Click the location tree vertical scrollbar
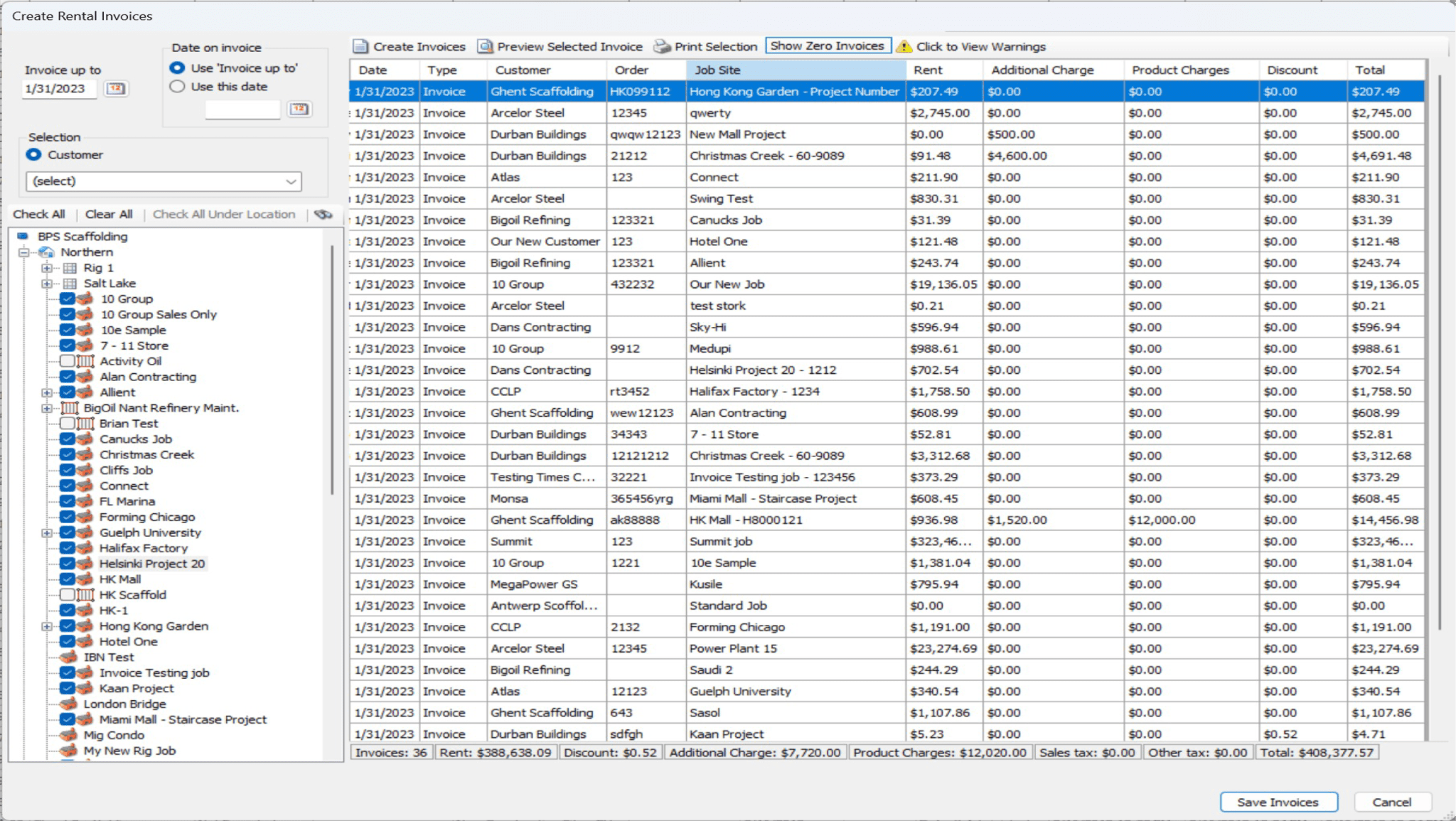1456x821 pixels. pos(332,370)
